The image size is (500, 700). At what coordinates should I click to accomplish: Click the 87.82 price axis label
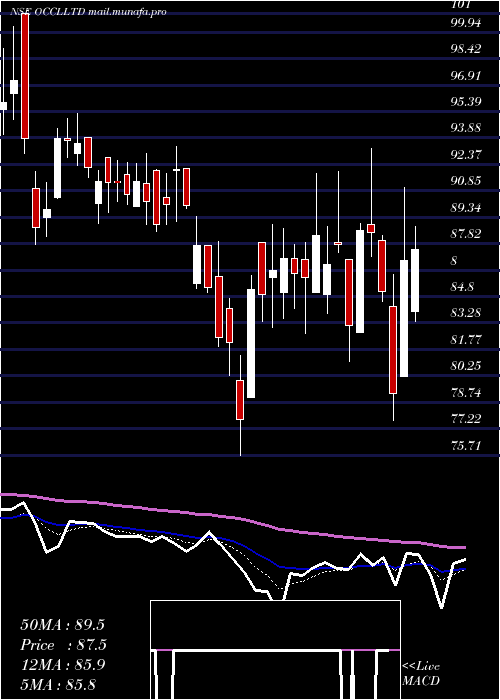pyautogui.click(x=466, y=234)
